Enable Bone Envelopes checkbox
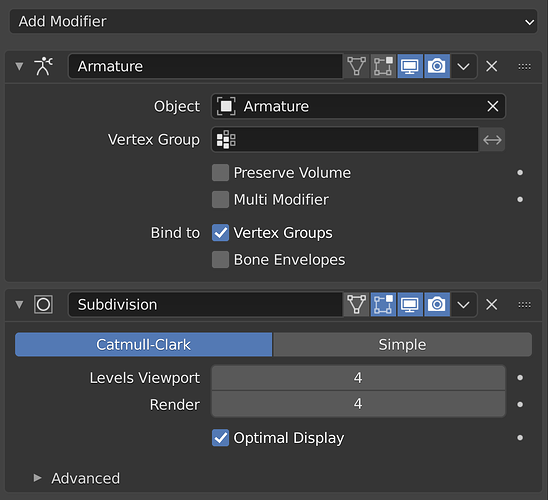 (221, 260)
